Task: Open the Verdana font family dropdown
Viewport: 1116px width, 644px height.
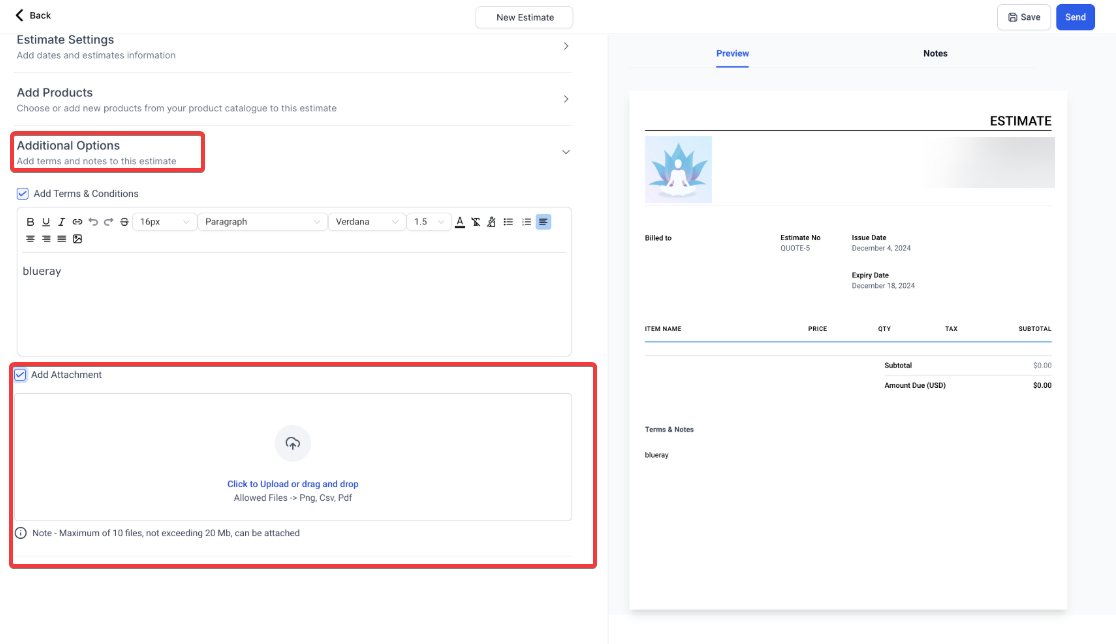Action: click(x=367, y=222)
